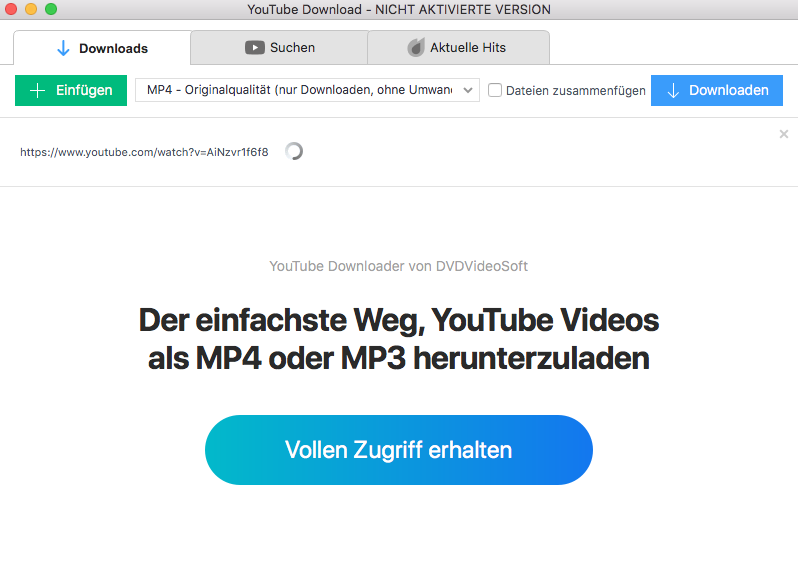The image size is (798, 577).
Task: Click the loading spinner beside the URL
Action: point(294,151)
